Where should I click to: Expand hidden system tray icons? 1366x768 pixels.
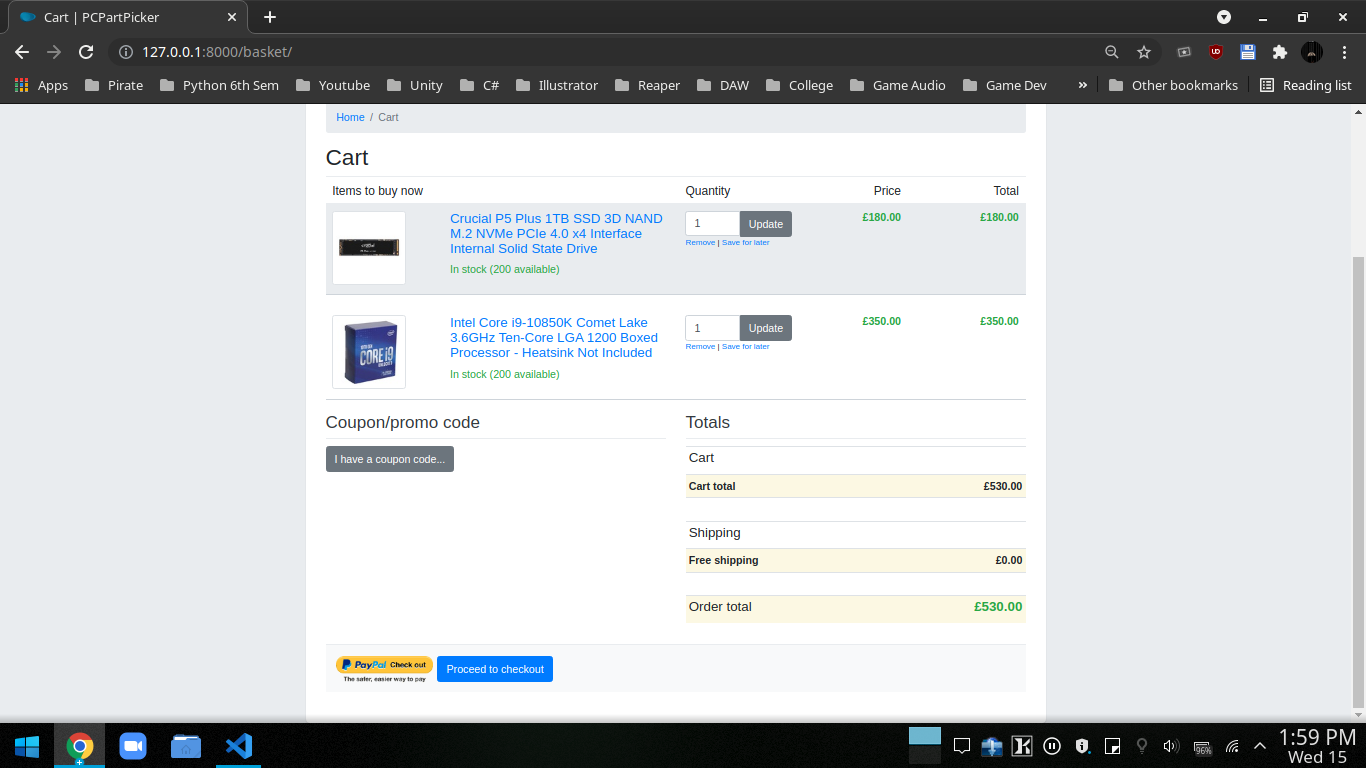[x=1260, y=746]
